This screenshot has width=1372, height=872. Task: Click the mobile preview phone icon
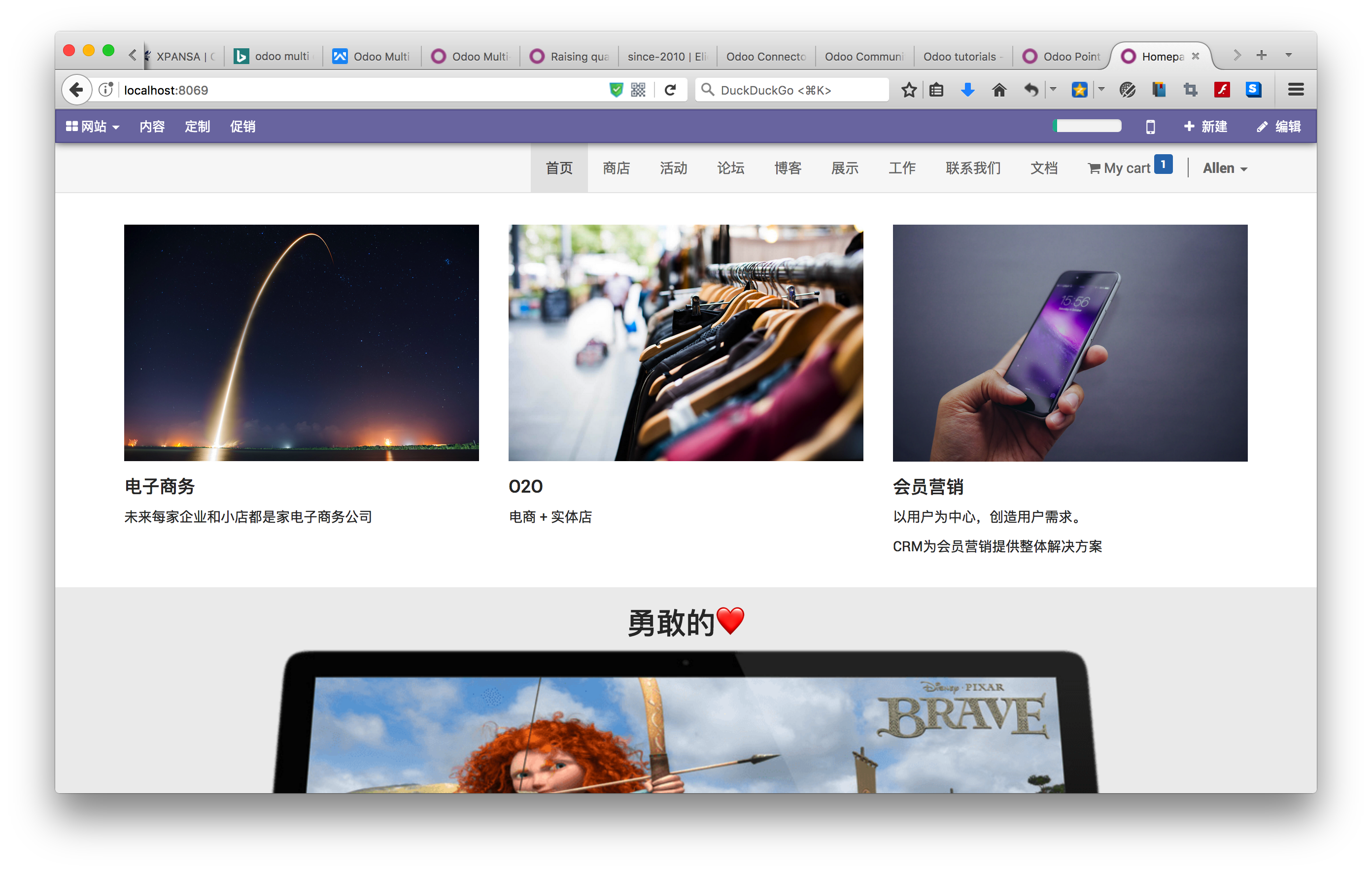pyautogui.click(x=1150, y=127)
